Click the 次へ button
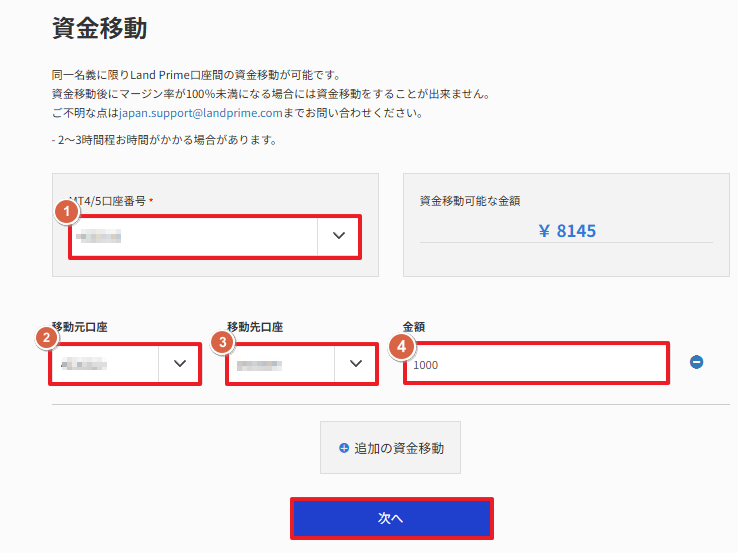The width and height of the screenshot is (738, 553). (x=392, y=518)
